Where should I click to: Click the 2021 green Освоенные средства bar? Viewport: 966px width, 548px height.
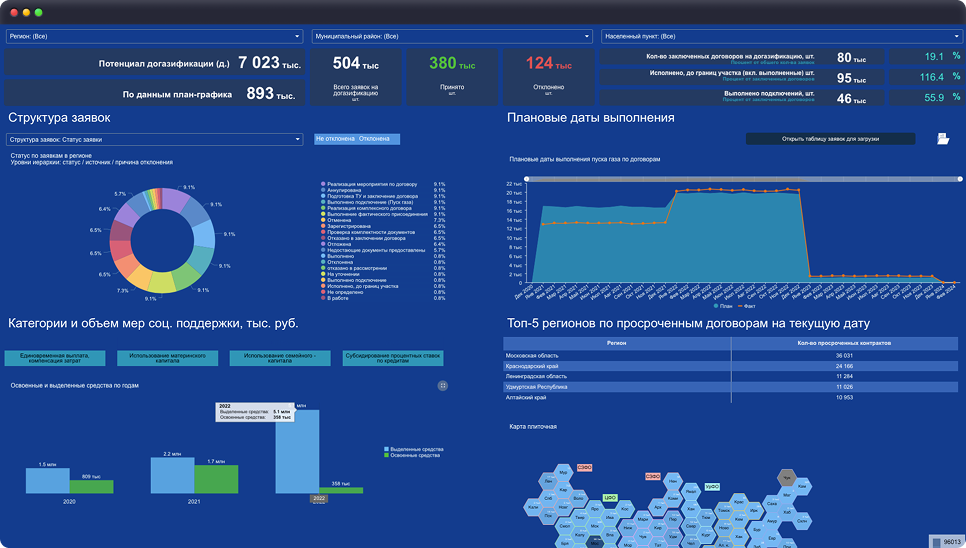[x=216, y=479]
